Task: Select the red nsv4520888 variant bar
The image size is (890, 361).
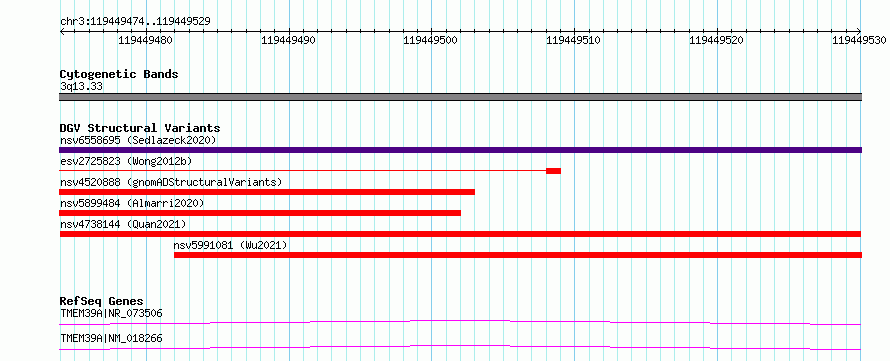Action: pyautogui.click(x=267, y=192)
